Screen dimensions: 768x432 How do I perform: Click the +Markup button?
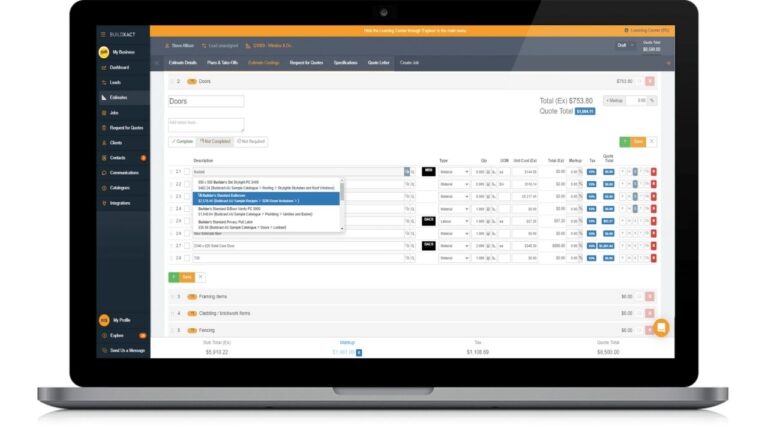tap(614, 100)
